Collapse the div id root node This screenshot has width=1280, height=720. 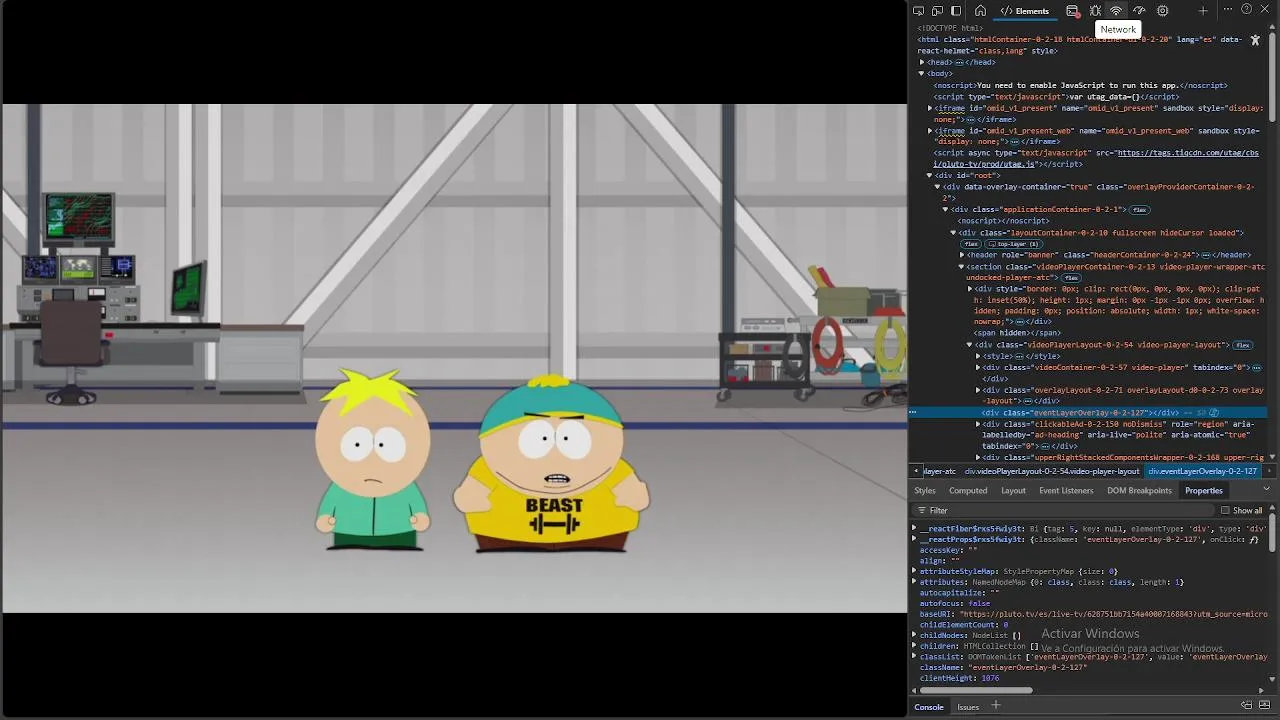(x=930, y=176)
